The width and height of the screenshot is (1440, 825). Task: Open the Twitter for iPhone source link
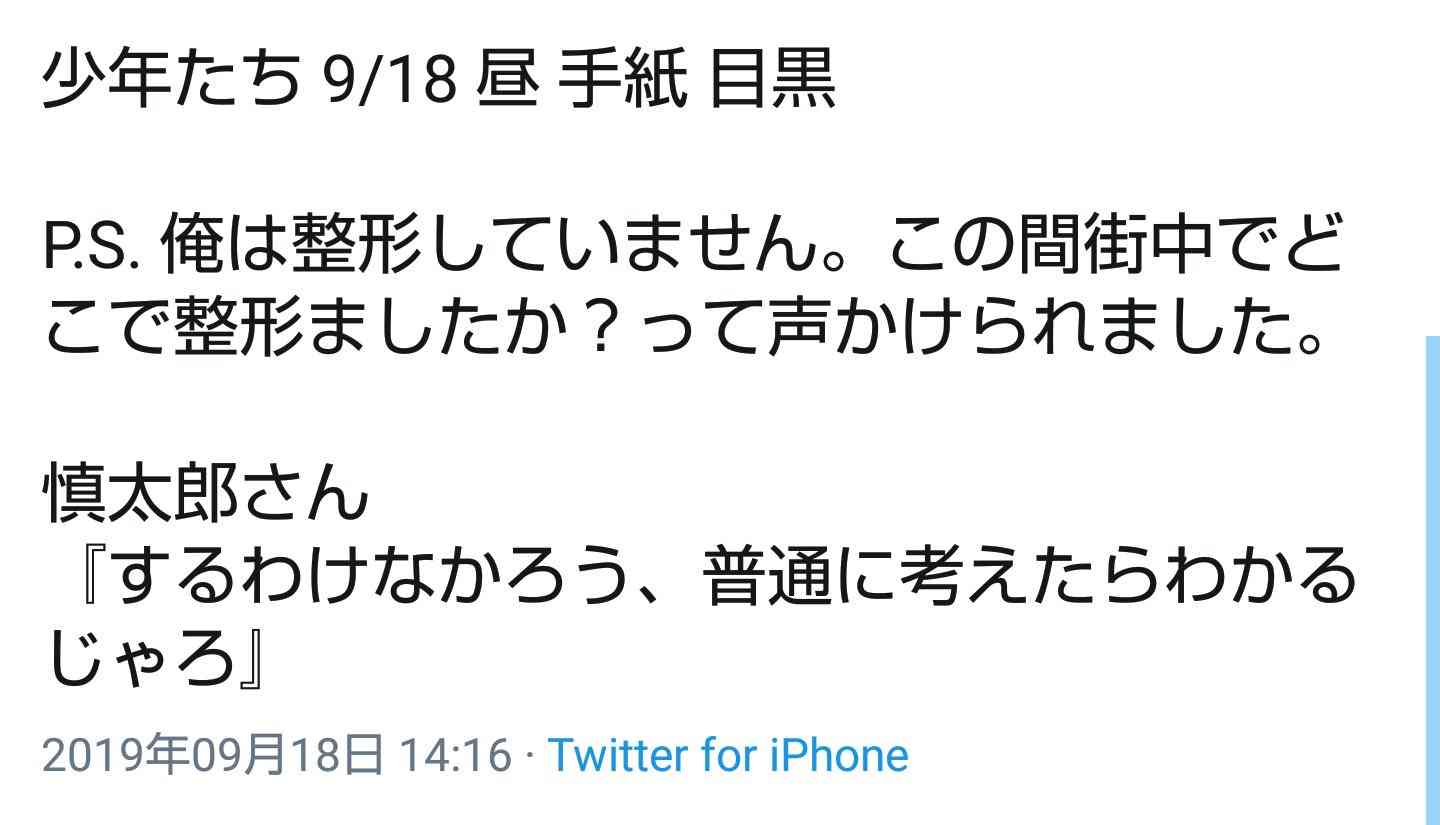pos(728,755)
